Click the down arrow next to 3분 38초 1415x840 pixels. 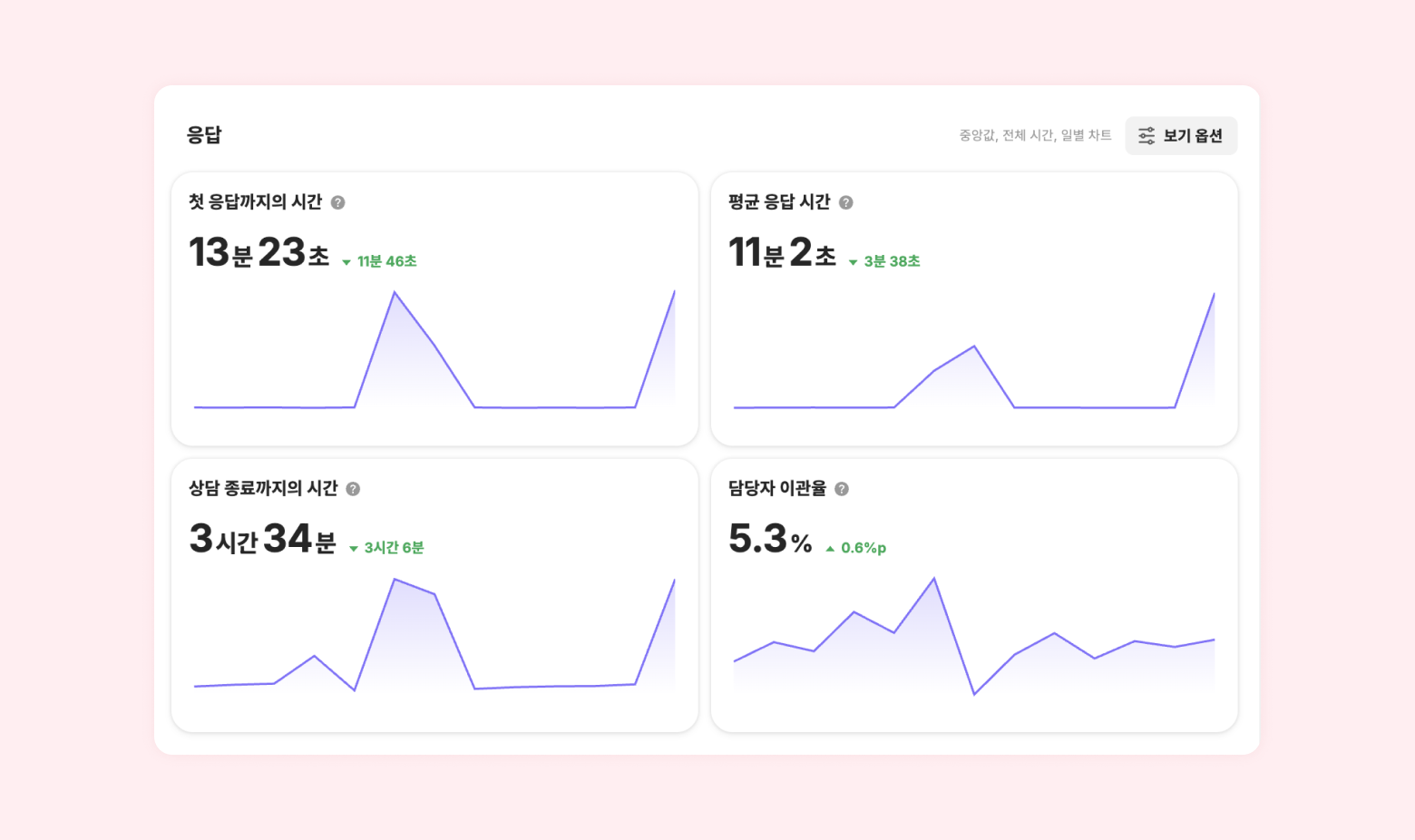853,262
